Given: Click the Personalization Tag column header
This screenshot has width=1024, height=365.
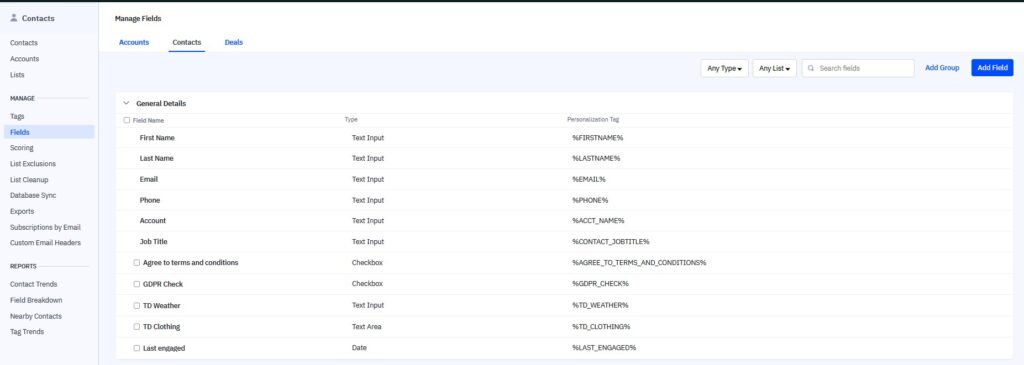Looking at the screenshot, I should click(x=593, y=120).
